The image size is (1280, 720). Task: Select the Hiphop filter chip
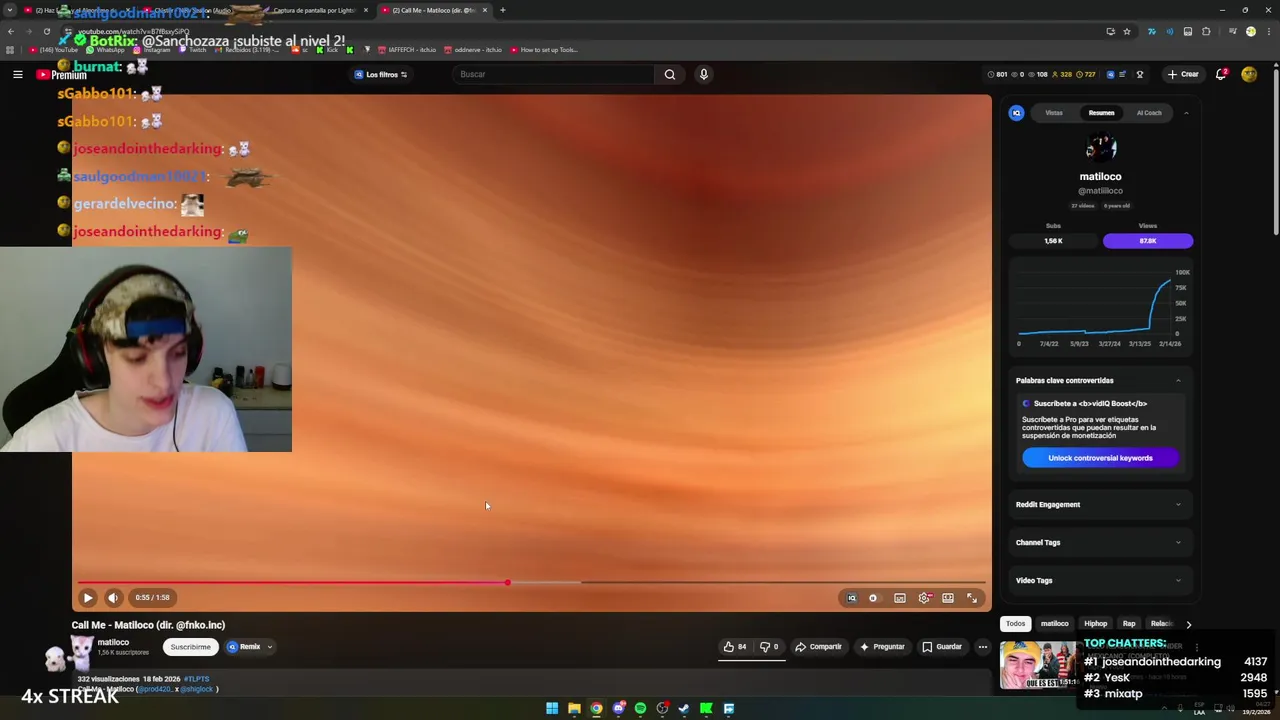1095,624
